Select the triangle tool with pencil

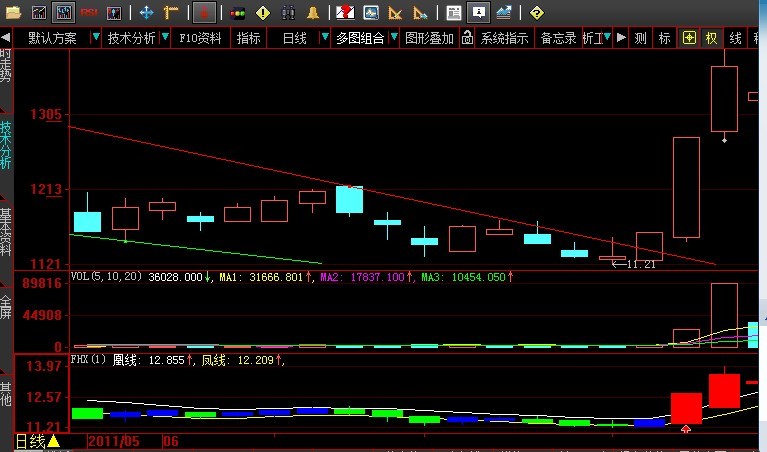(420, 13)
